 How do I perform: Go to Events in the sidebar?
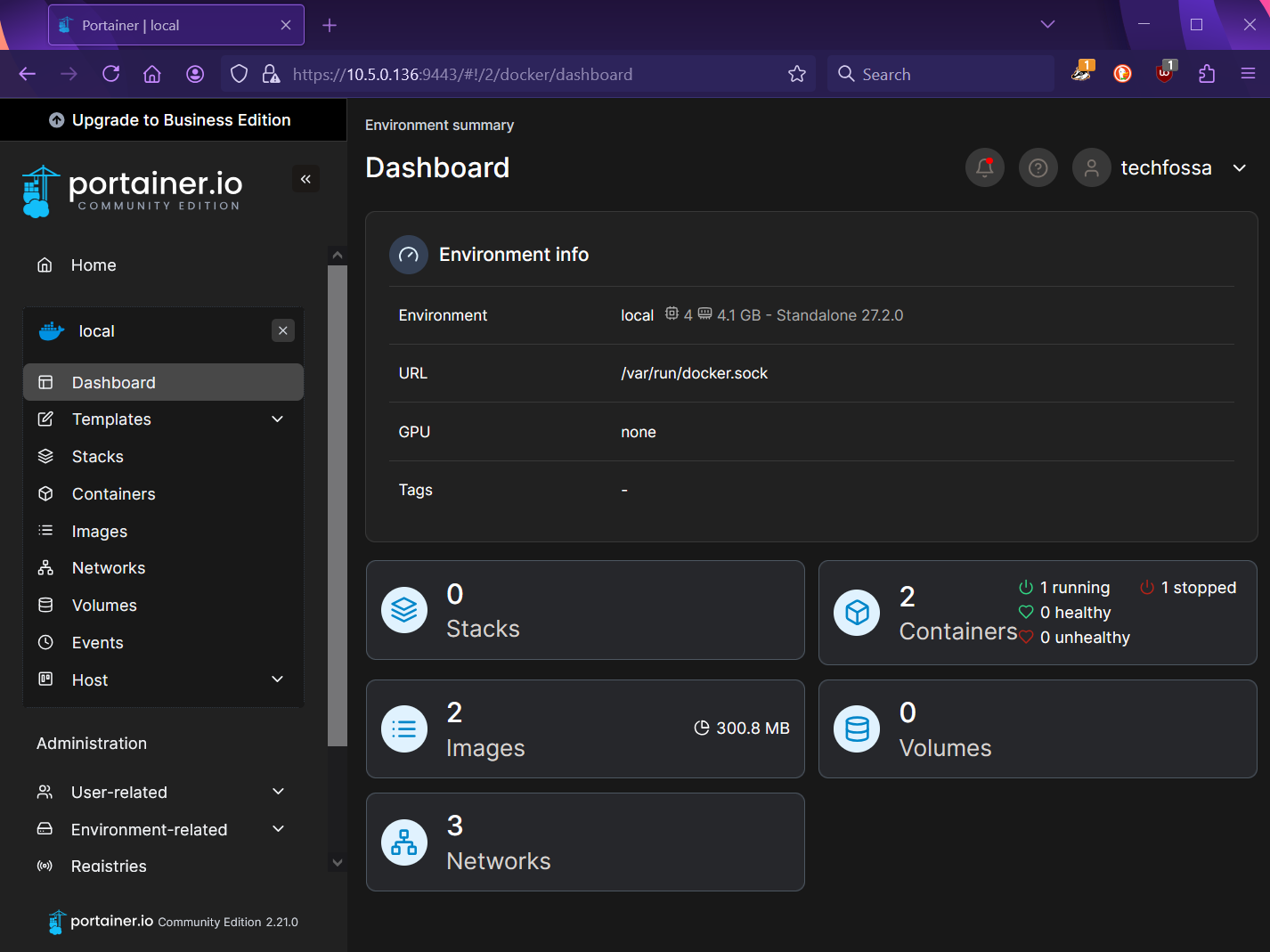click(97, 643)
